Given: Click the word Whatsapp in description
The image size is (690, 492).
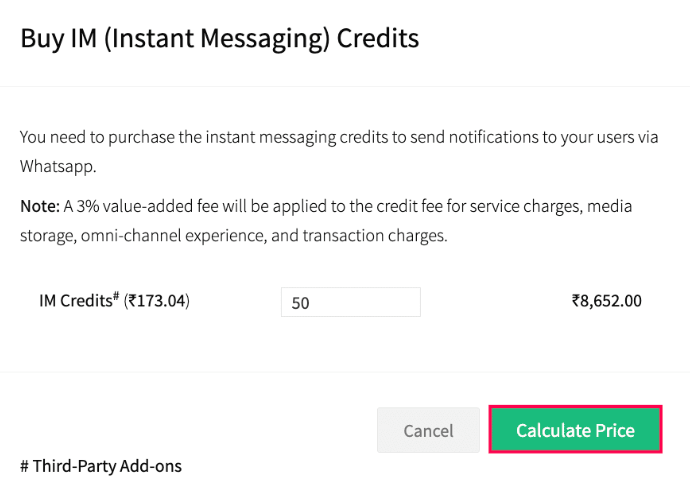Looking at the screenshot, I should (x=56, y=165).
